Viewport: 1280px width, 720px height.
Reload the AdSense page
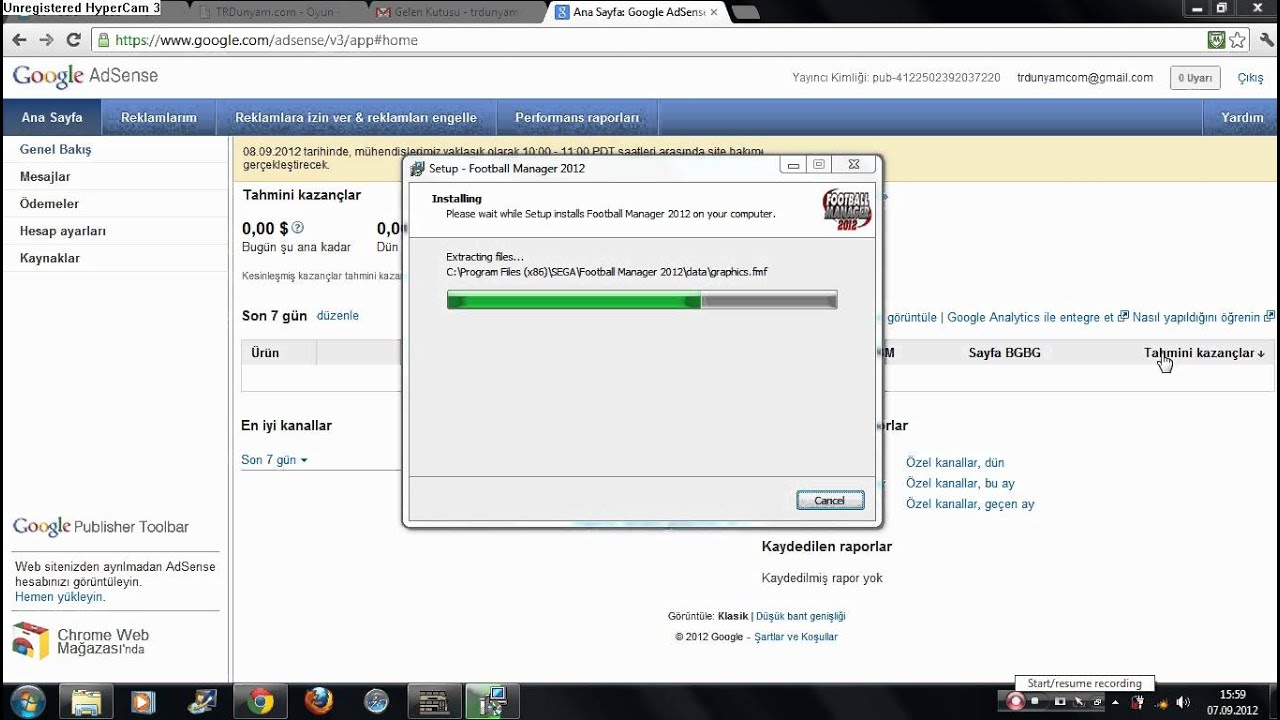(73, 40)
